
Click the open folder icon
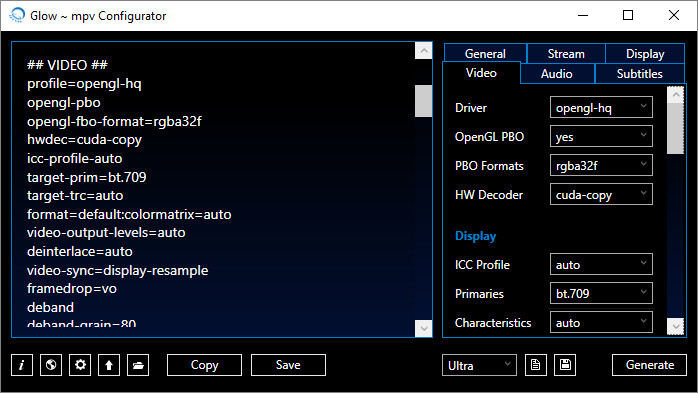point(138,365)
